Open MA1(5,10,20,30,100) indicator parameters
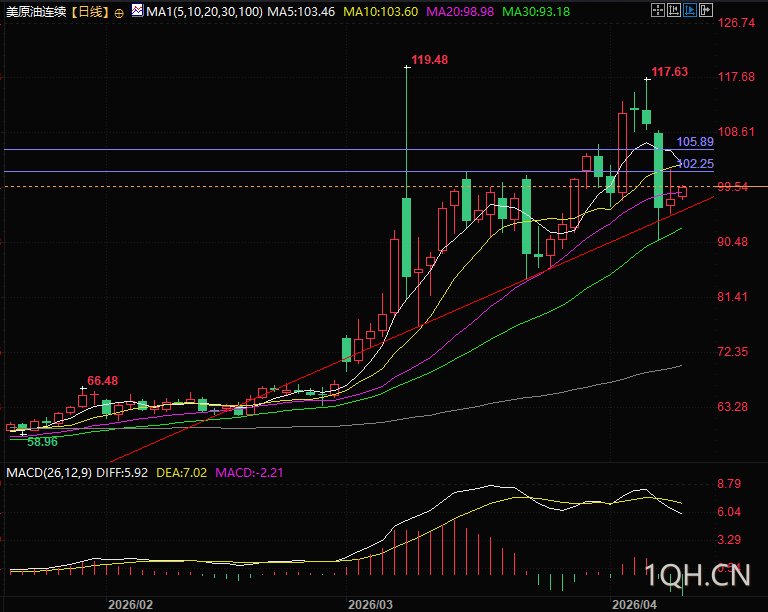The image size is (768, 612). tap(198, 12)
